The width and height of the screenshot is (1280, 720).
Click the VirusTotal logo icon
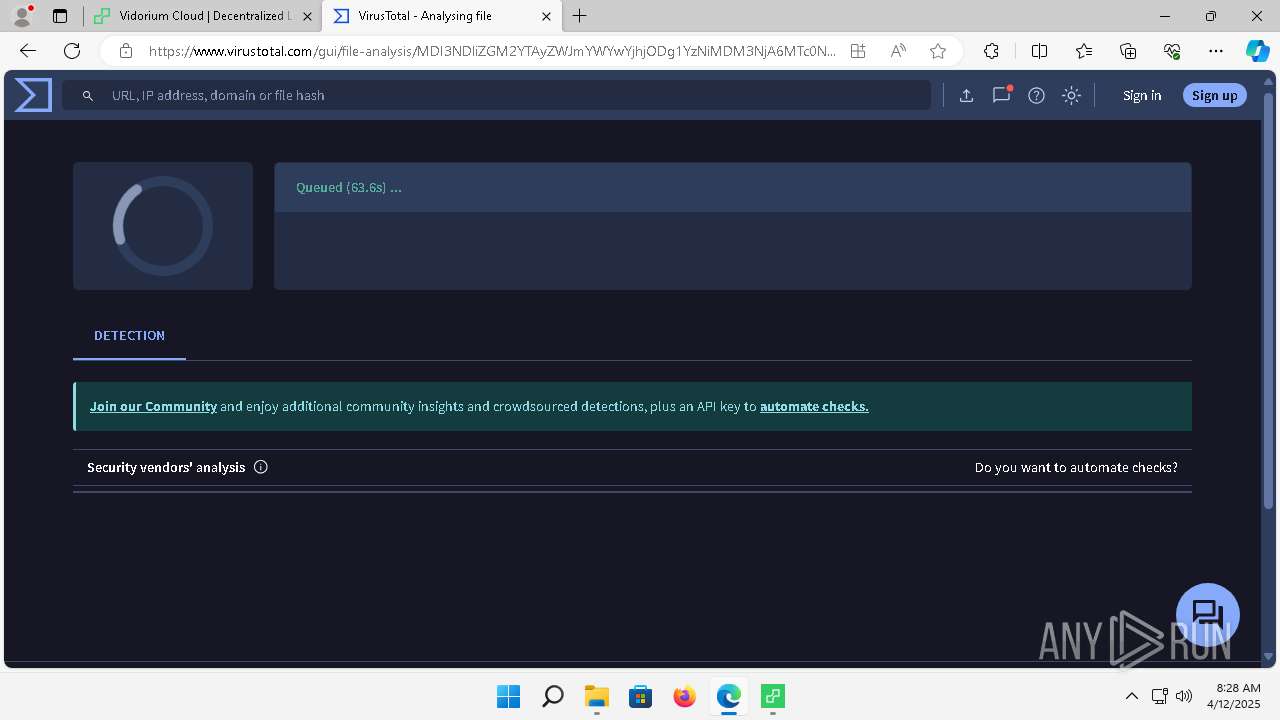33,95
